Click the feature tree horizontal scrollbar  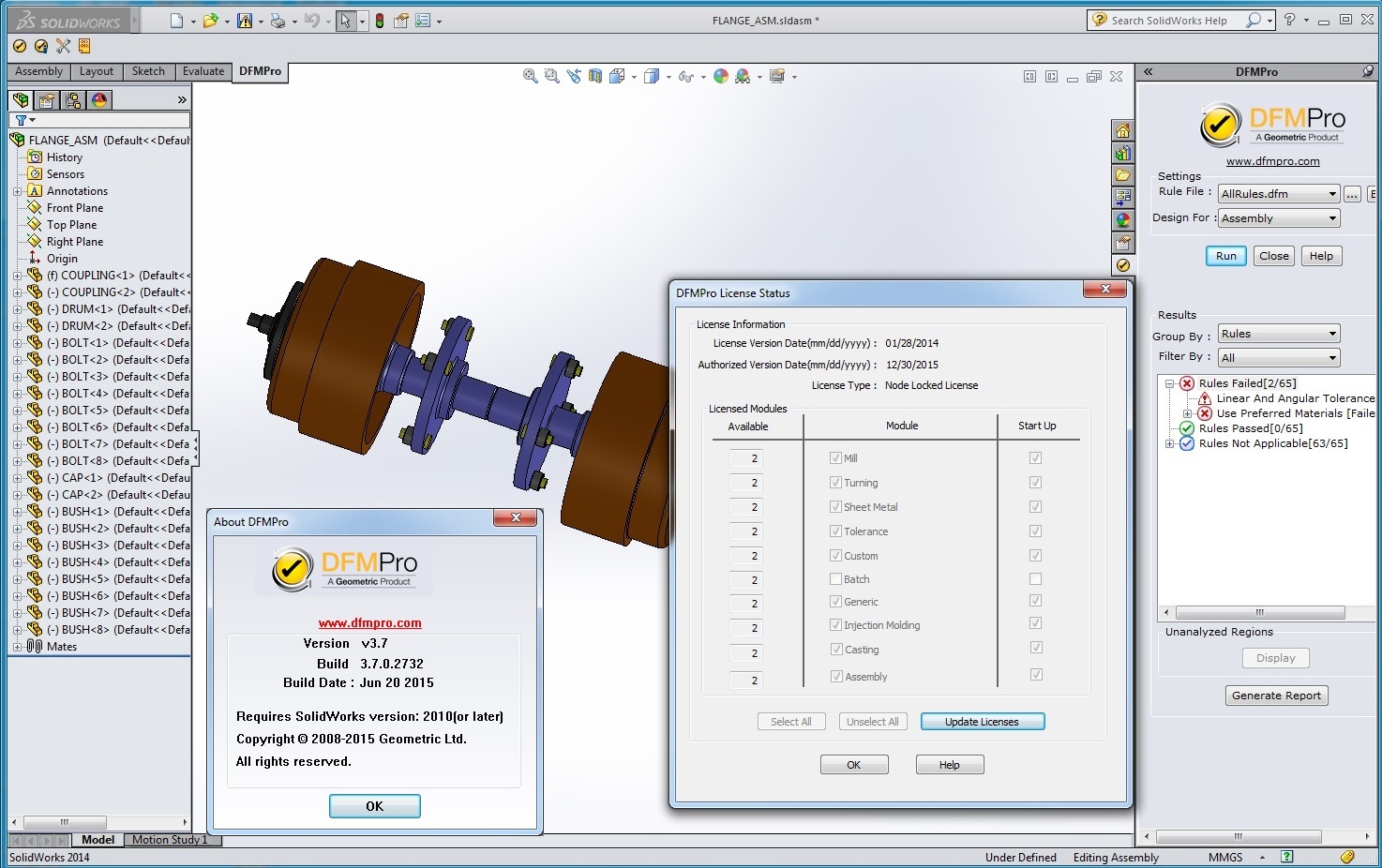pos(98,822)
